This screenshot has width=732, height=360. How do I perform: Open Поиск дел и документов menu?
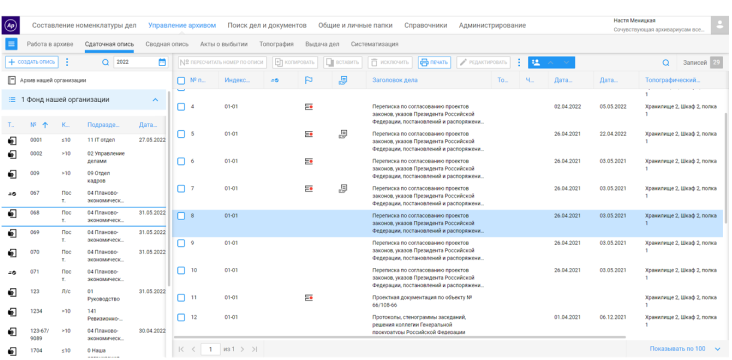267,25
